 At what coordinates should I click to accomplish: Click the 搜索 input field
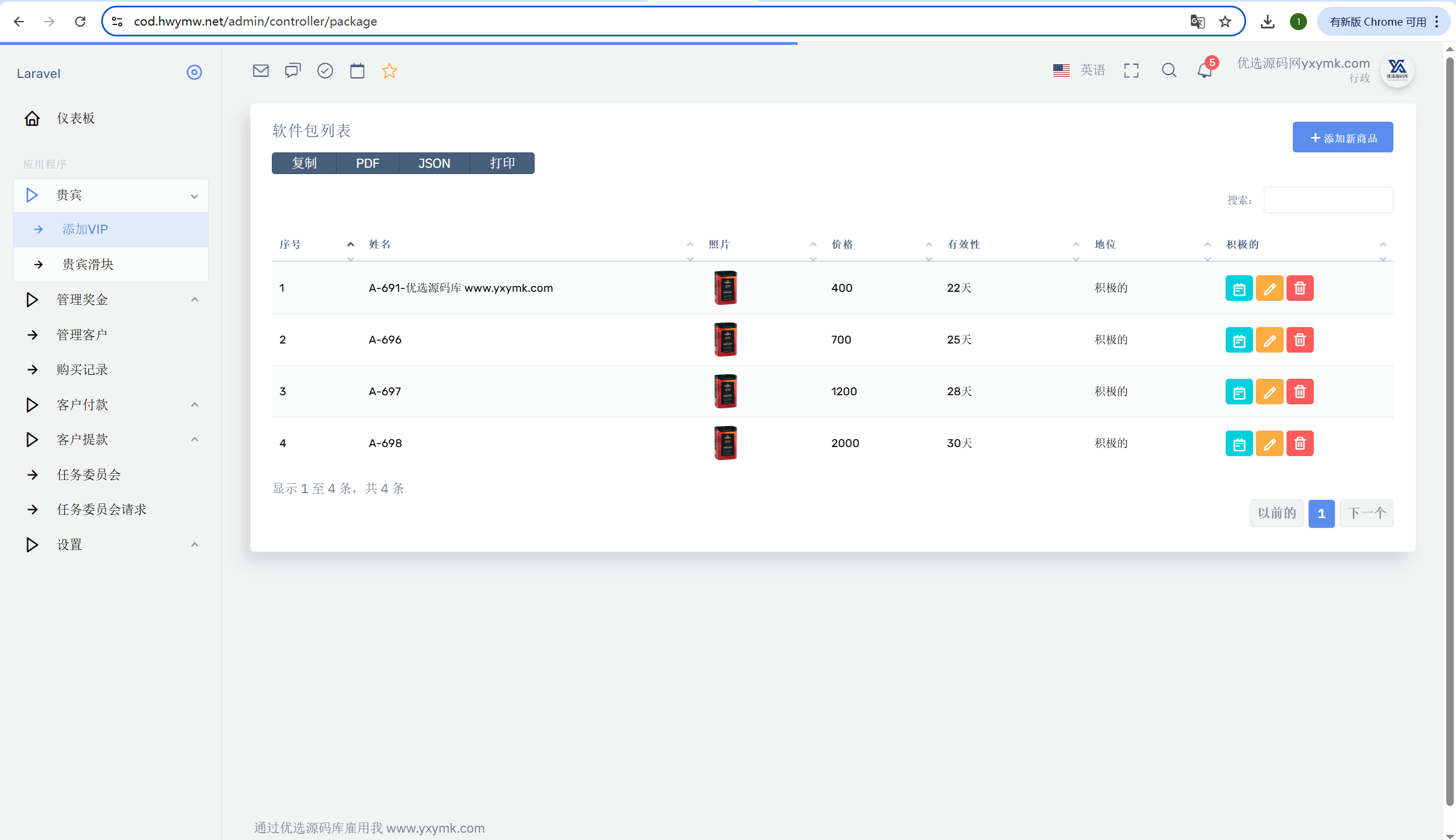(x=1328, y=200)
